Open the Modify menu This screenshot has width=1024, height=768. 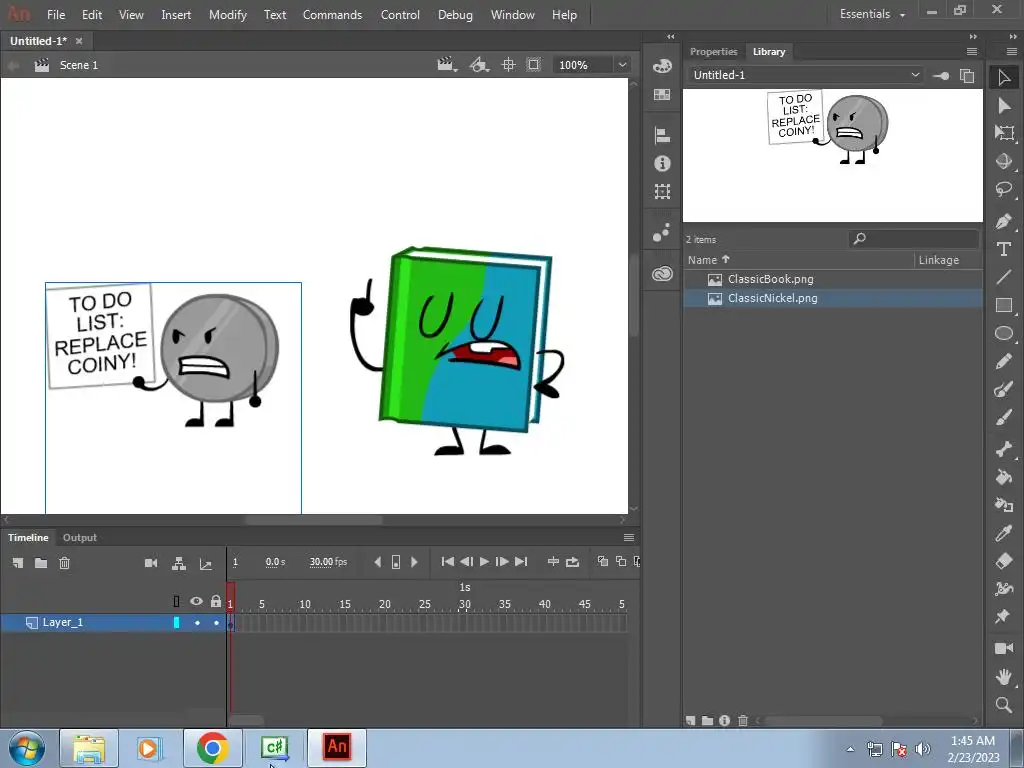tap(227, 15)
